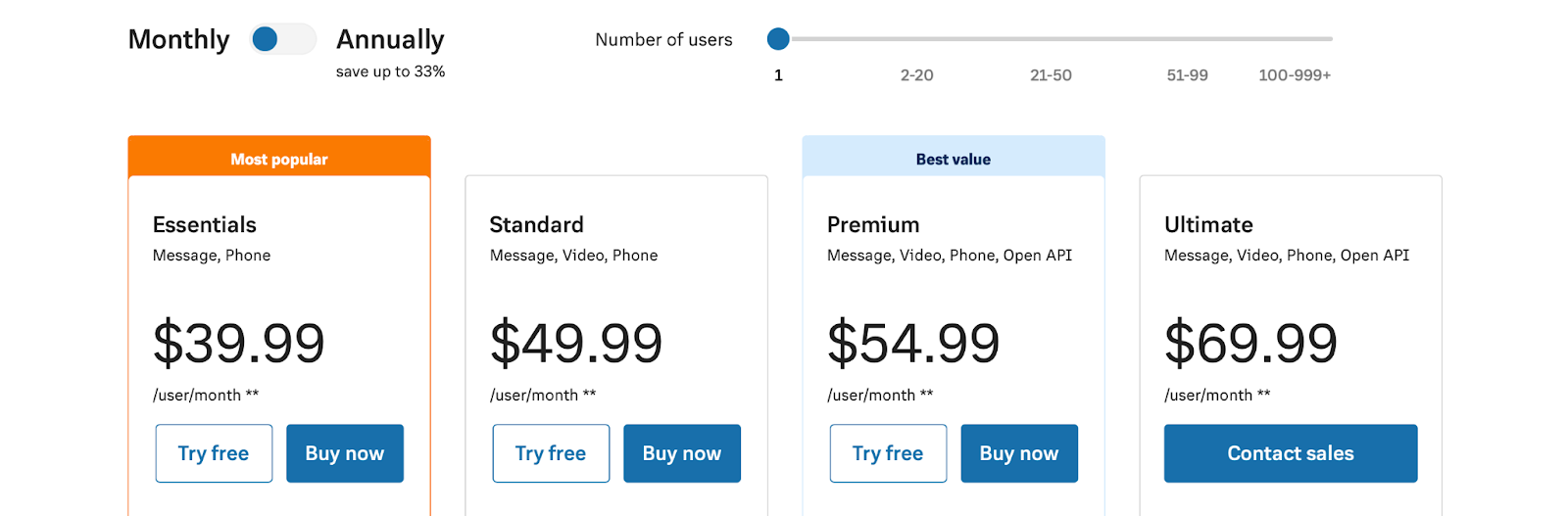The width and height of the screenshot is (1568, 516).
Task: Click Buy now for Essentials plan
Action: 345,453
